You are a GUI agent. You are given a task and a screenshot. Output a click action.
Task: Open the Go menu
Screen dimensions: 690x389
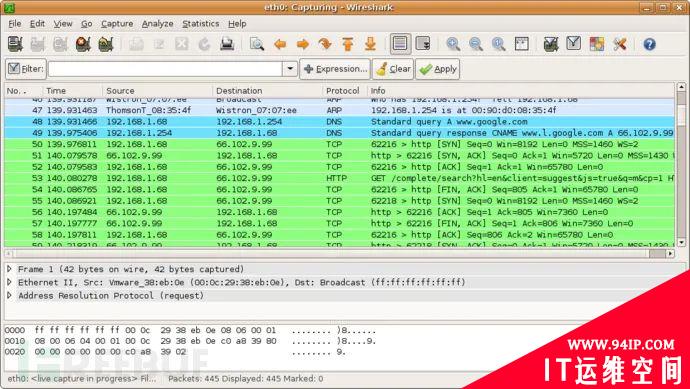coord(87,24)
